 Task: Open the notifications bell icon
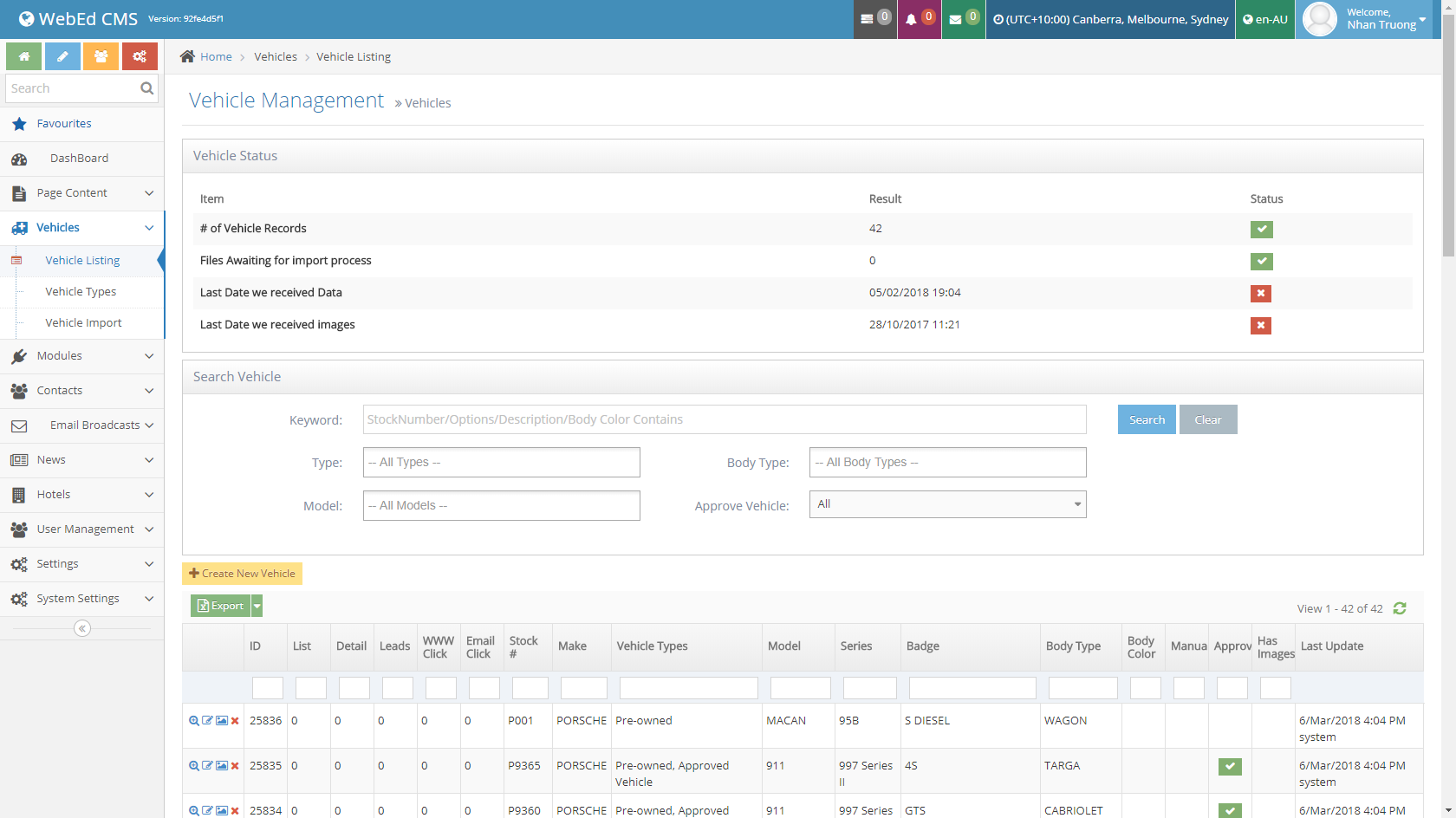click(912, 19)
